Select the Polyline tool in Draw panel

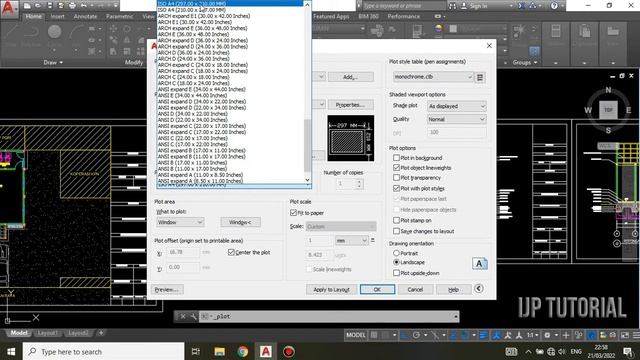(x=31, y=32)
